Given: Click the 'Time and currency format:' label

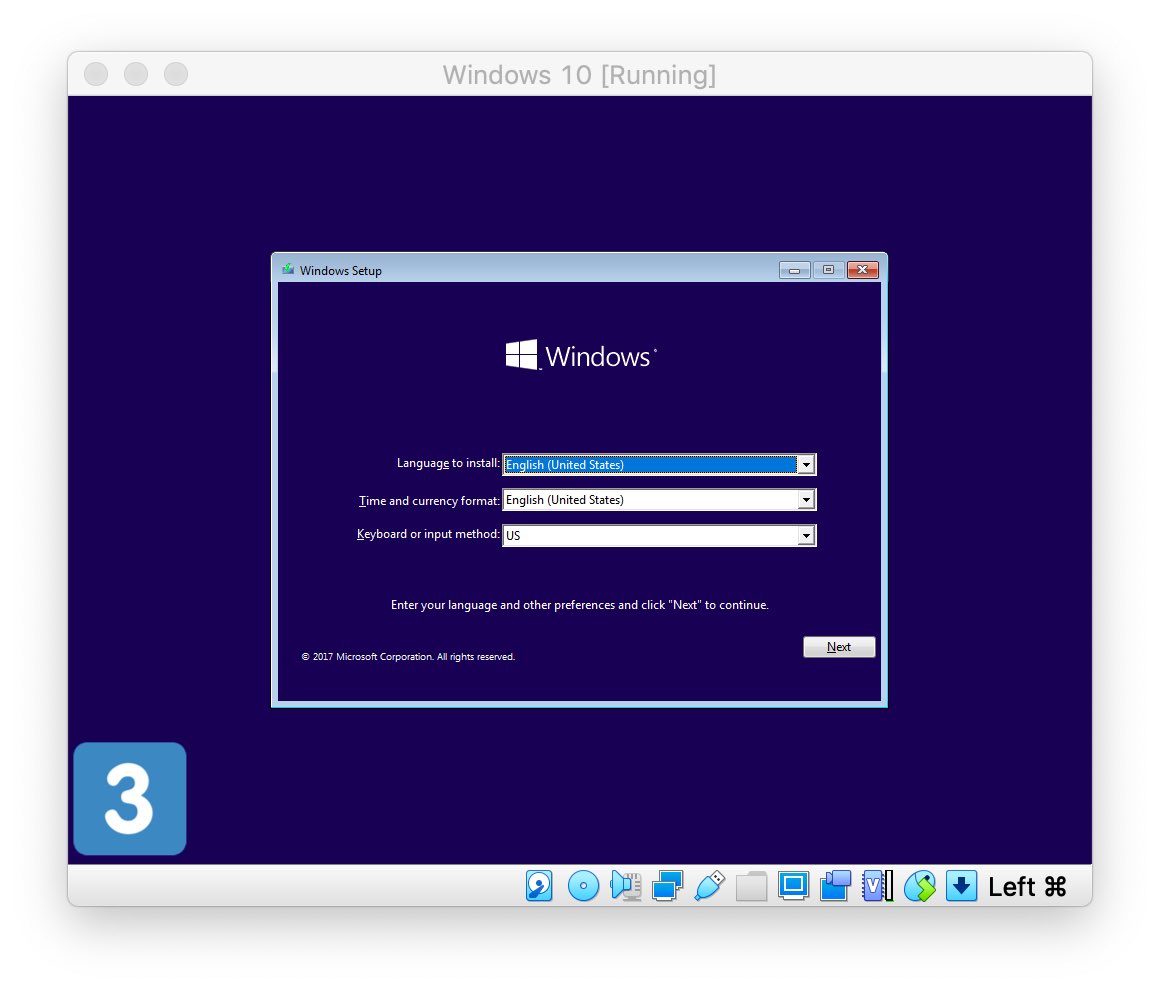Looking at the screenshot, I should click(429, 501).
